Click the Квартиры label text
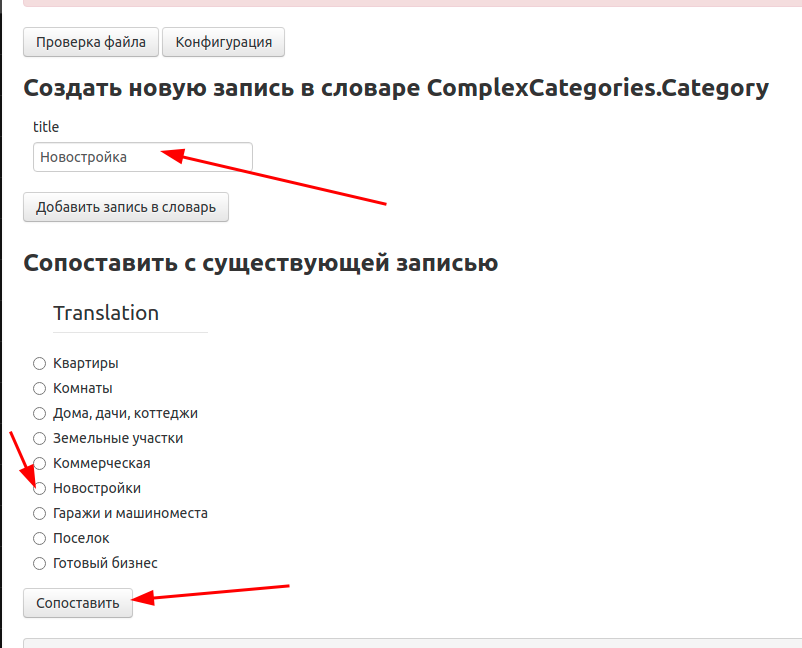This screenshot has height=648, width=802. click(x=86, y=363)
